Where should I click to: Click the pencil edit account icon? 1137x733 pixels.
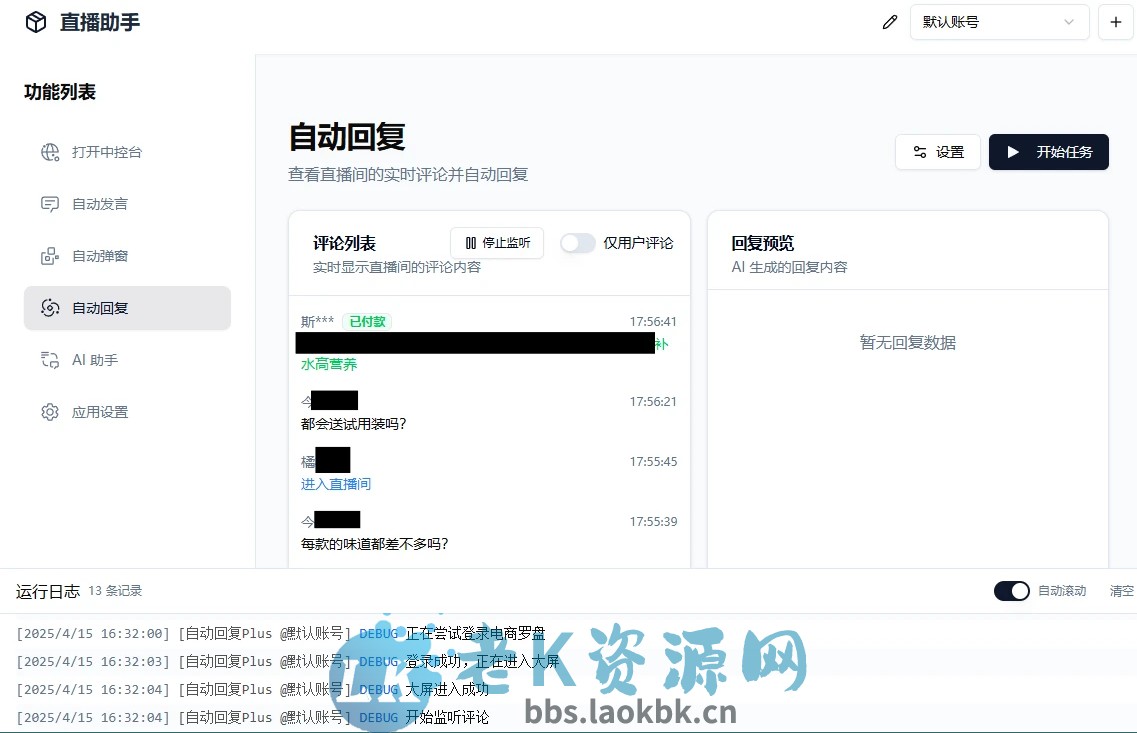pyautogui.click(x=890, y=22)
